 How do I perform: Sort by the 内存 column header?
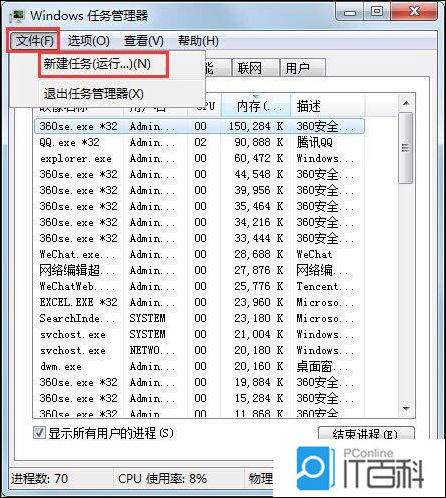click(x=256, y=106)
